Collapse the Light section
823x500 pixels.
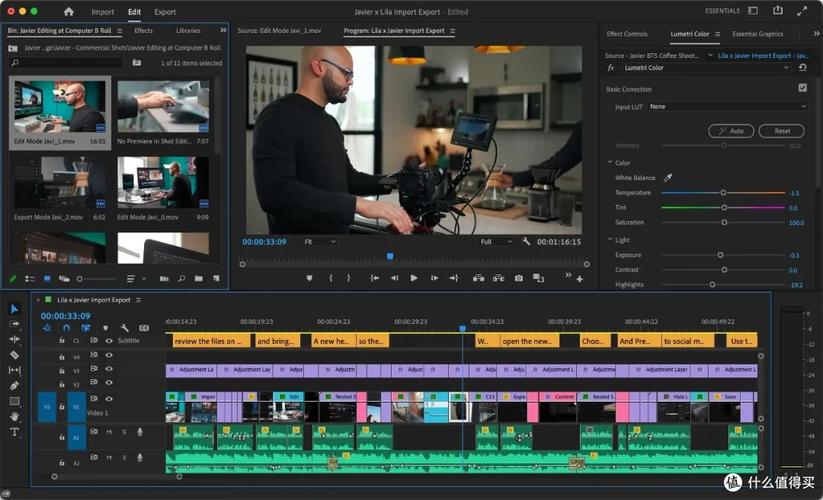coord(610,240)
